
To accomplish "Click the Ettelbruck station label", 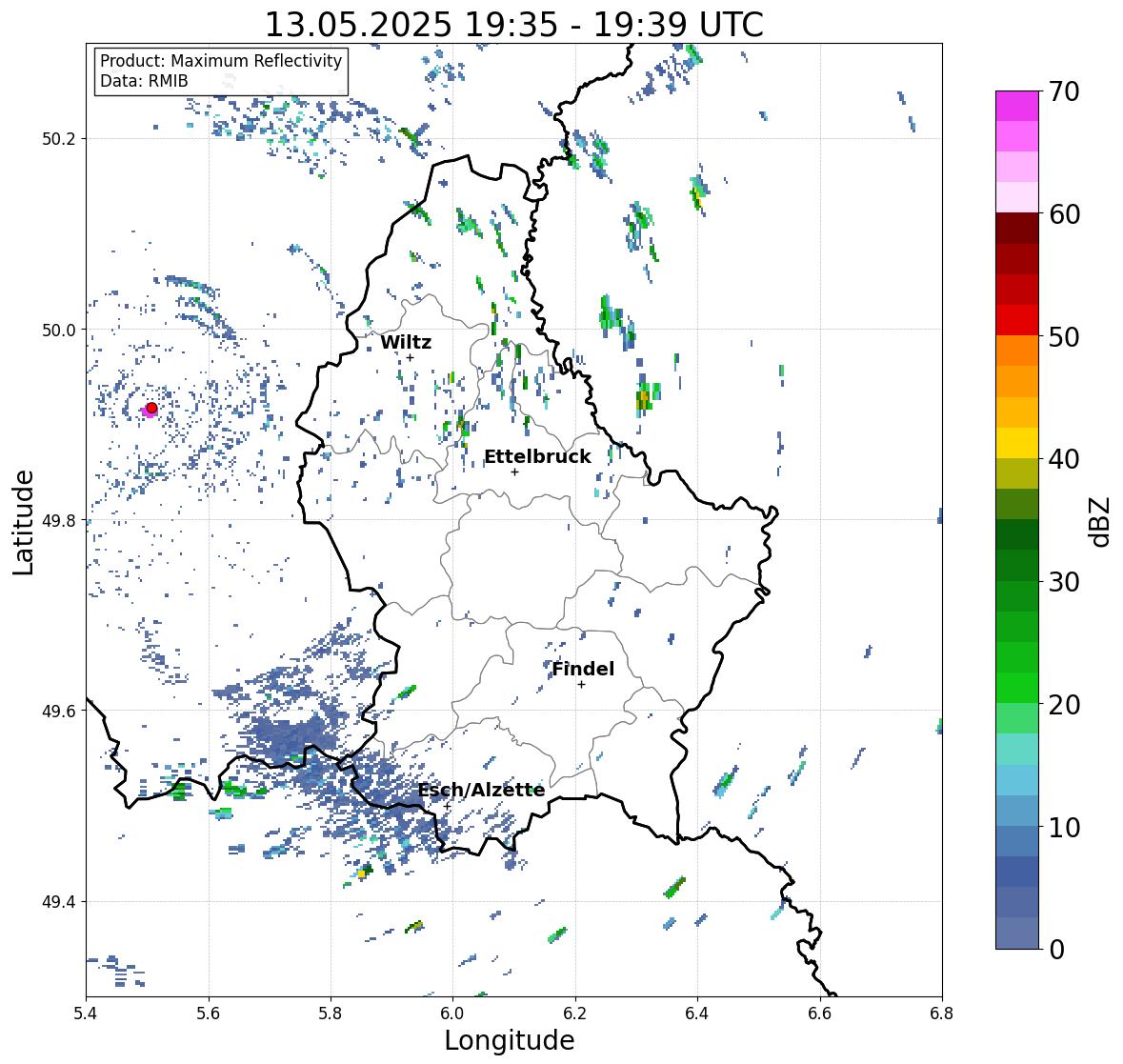I will pyautogui.click(x=537, y=457).
